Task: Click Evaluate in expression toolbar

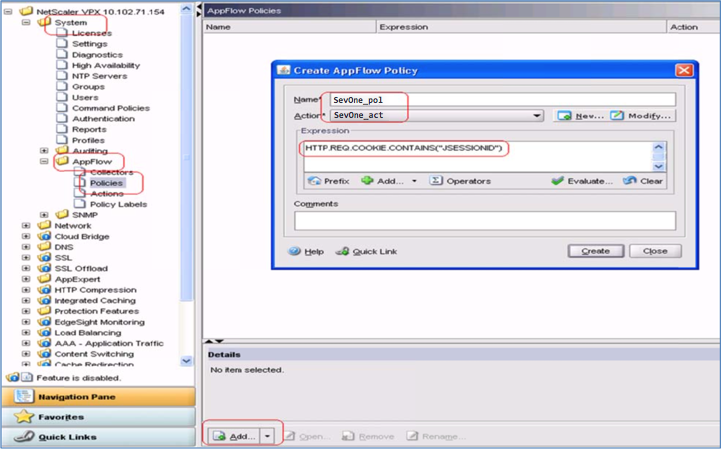Action: point(582,181)
